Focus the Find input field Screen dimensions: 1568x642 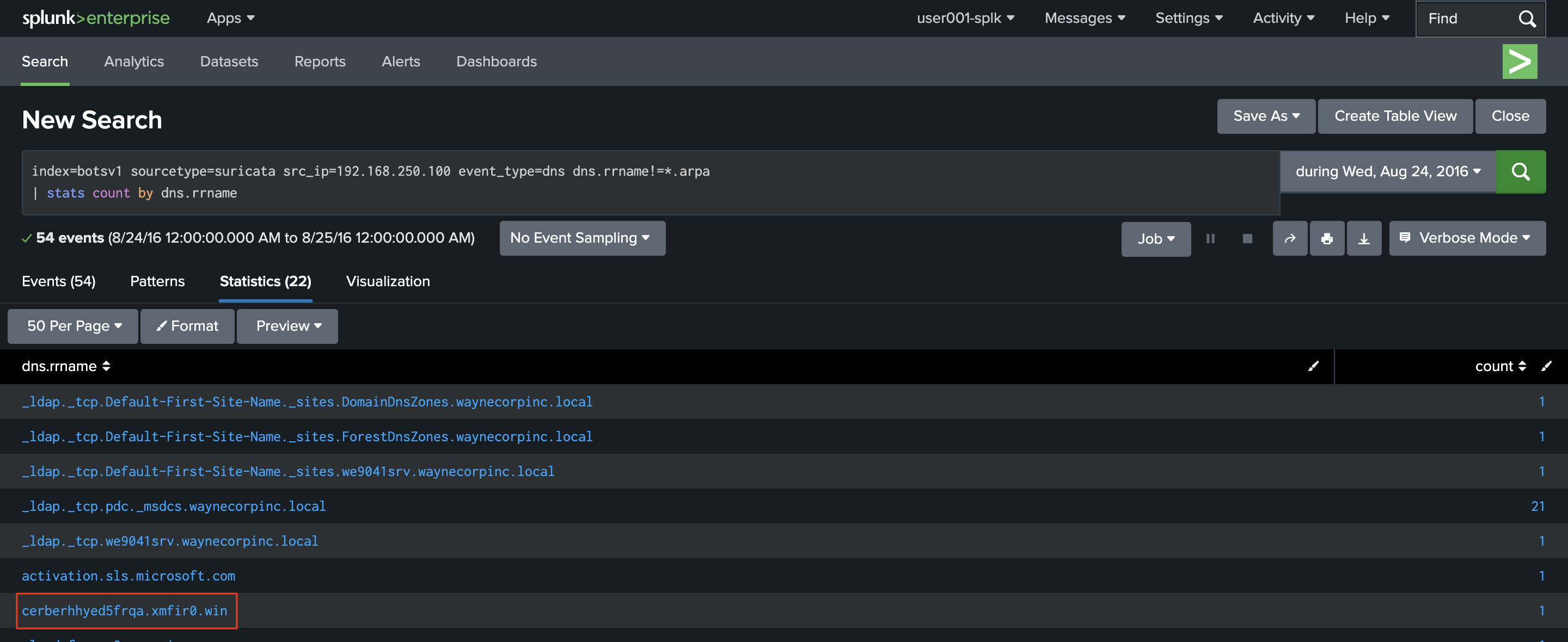click(1467, 19)
